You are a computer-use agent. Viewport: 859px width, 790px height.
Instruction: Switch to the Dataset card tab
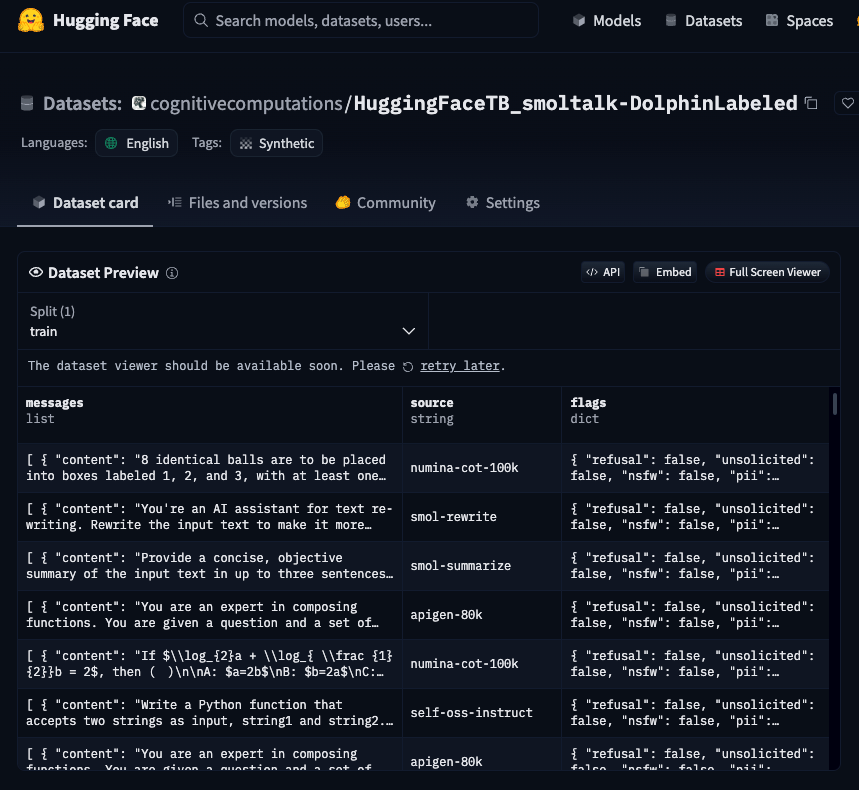coord(85,203)
